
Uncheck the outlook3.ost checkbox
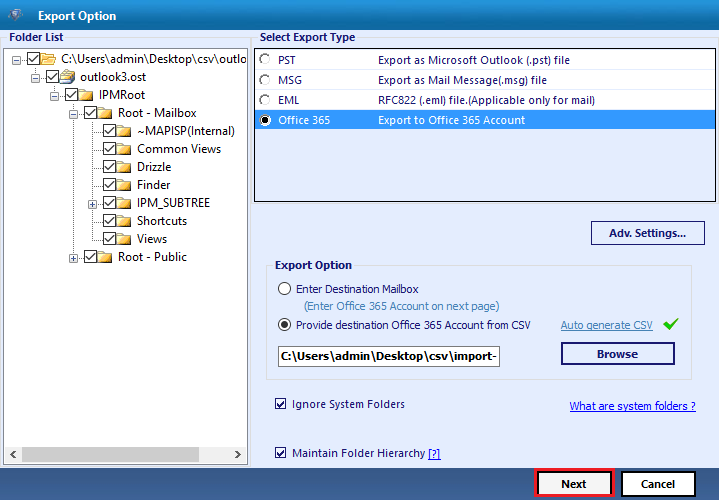[52, 77]
